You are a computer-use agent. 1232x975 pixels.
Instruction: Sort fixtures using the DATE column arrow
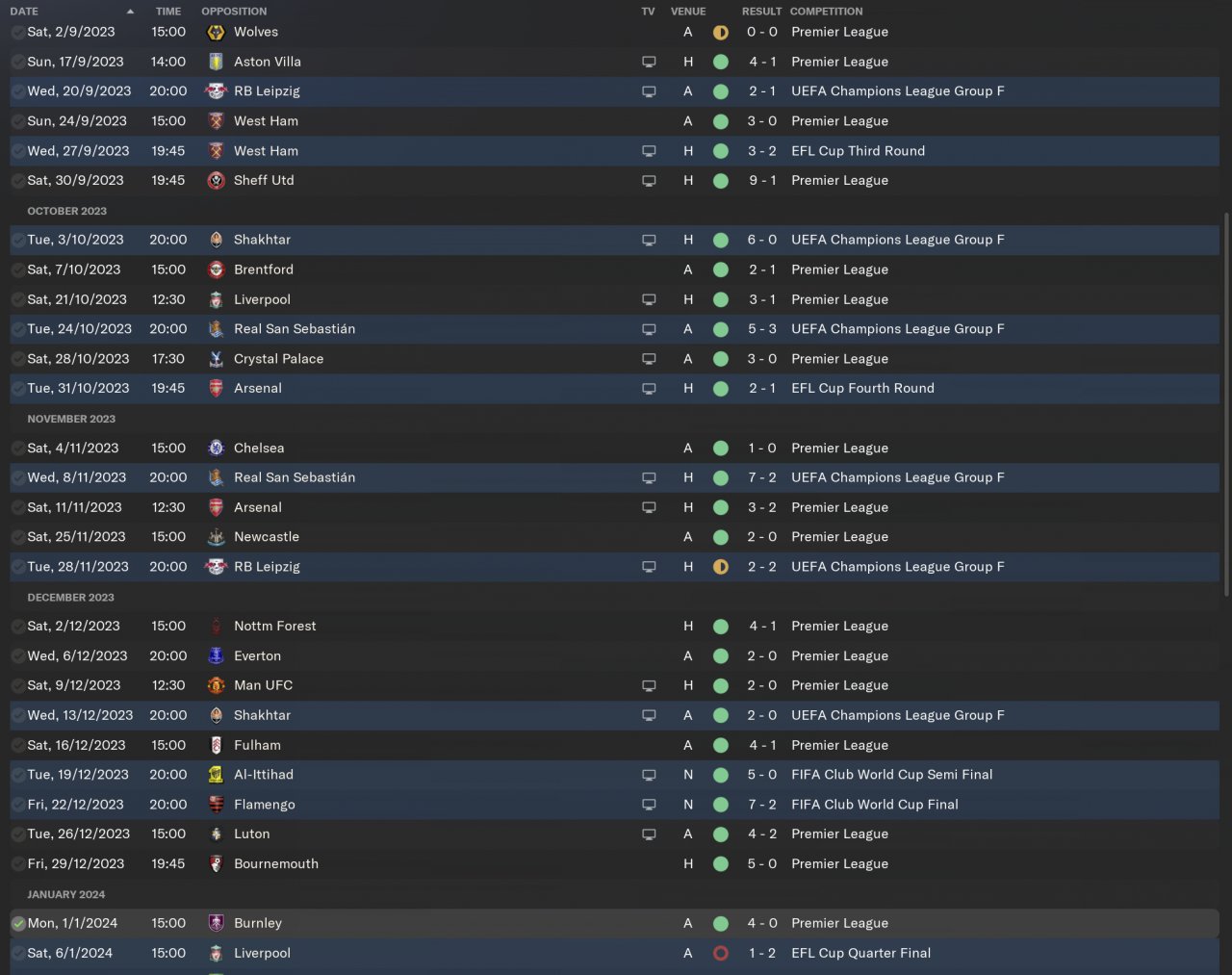tap(130, 12)
